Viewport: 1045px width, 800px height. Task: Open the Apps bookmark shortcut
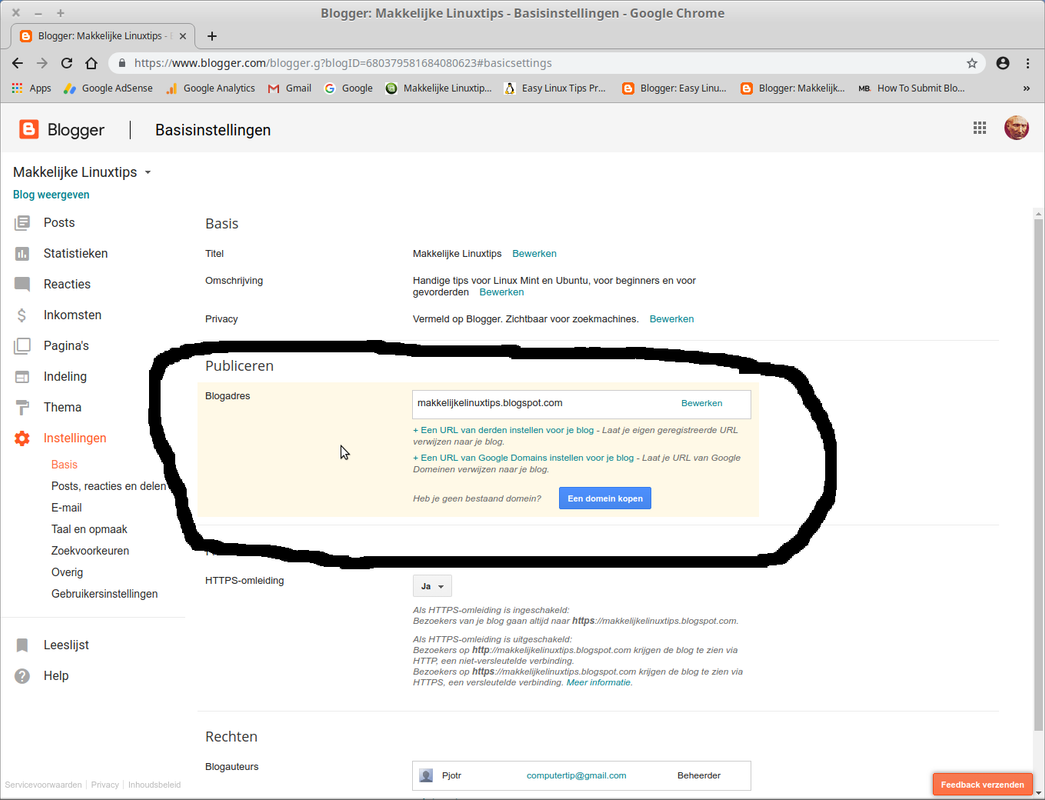click(31, 88)
